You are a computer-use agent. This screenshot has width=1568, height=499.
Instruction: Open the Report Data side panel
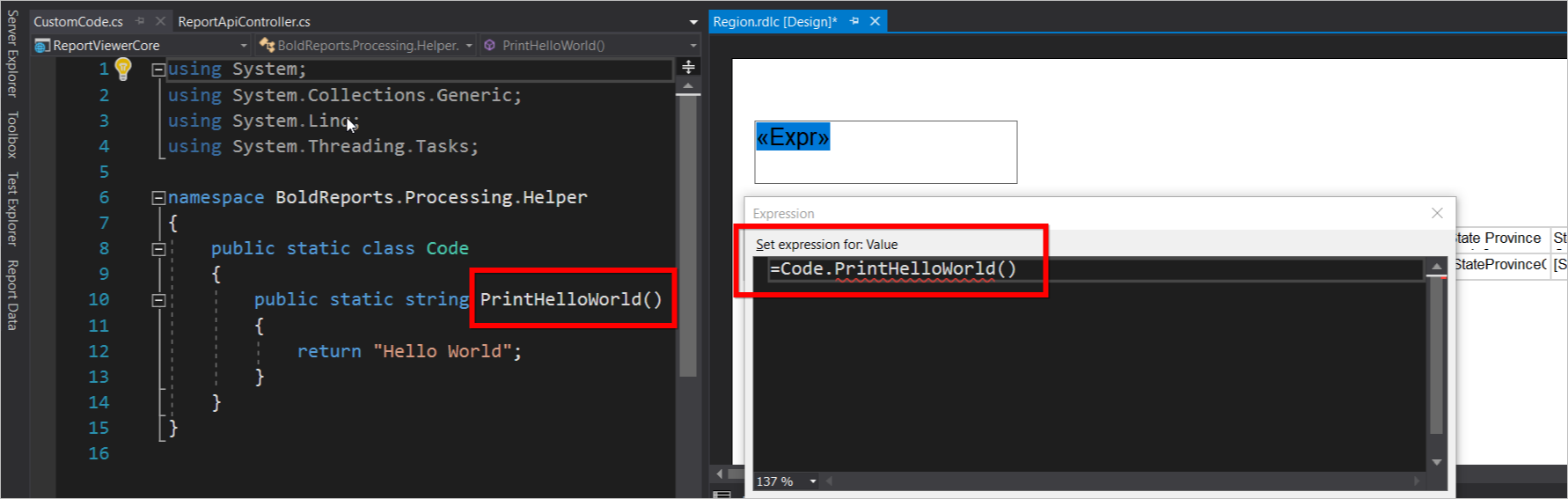pyautogui.click(x=12, y=295)
